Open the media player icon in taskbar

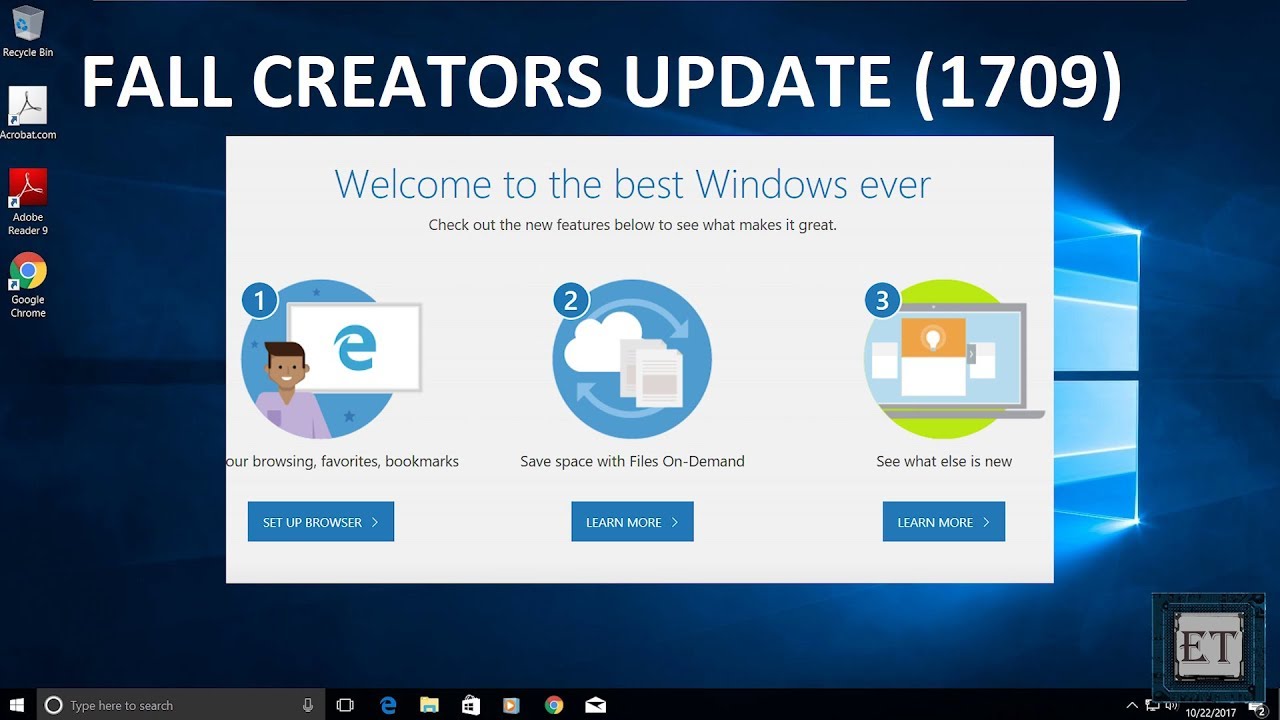512,705
